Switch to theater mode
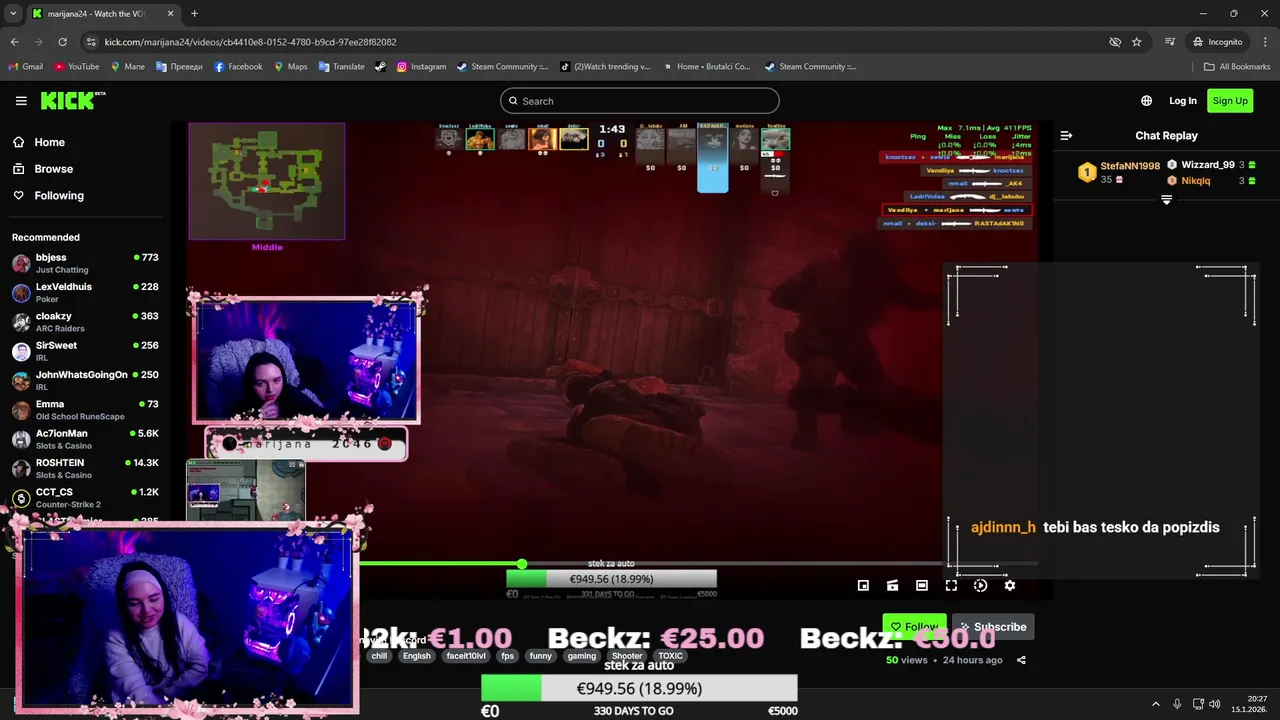 [922, 586]
